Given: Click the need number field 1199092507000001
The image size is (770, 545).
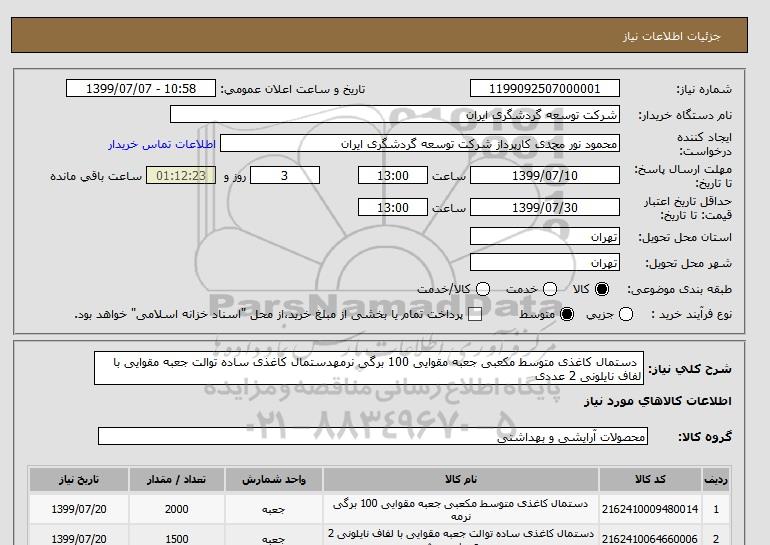Looking at the screenshot, I should point(545,88).
